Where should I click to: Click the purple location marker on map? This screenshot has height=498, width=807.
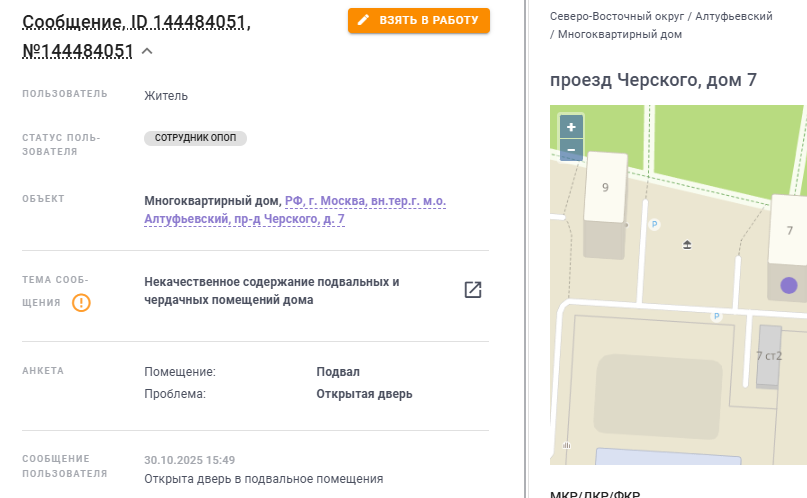pos(788,285)
